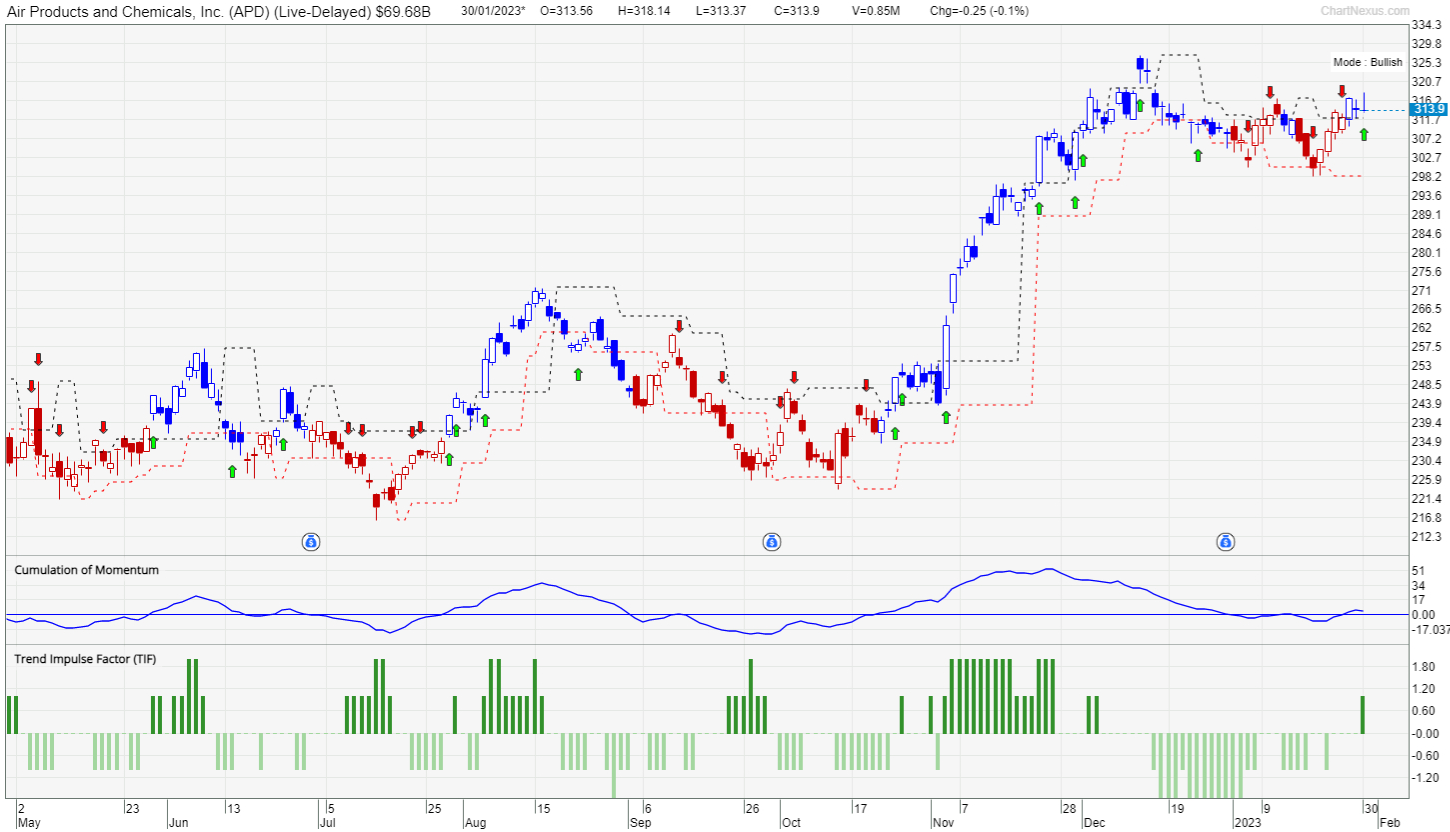Click the Nov month label on time axis

pyautogui.click(x=943, y=823)
